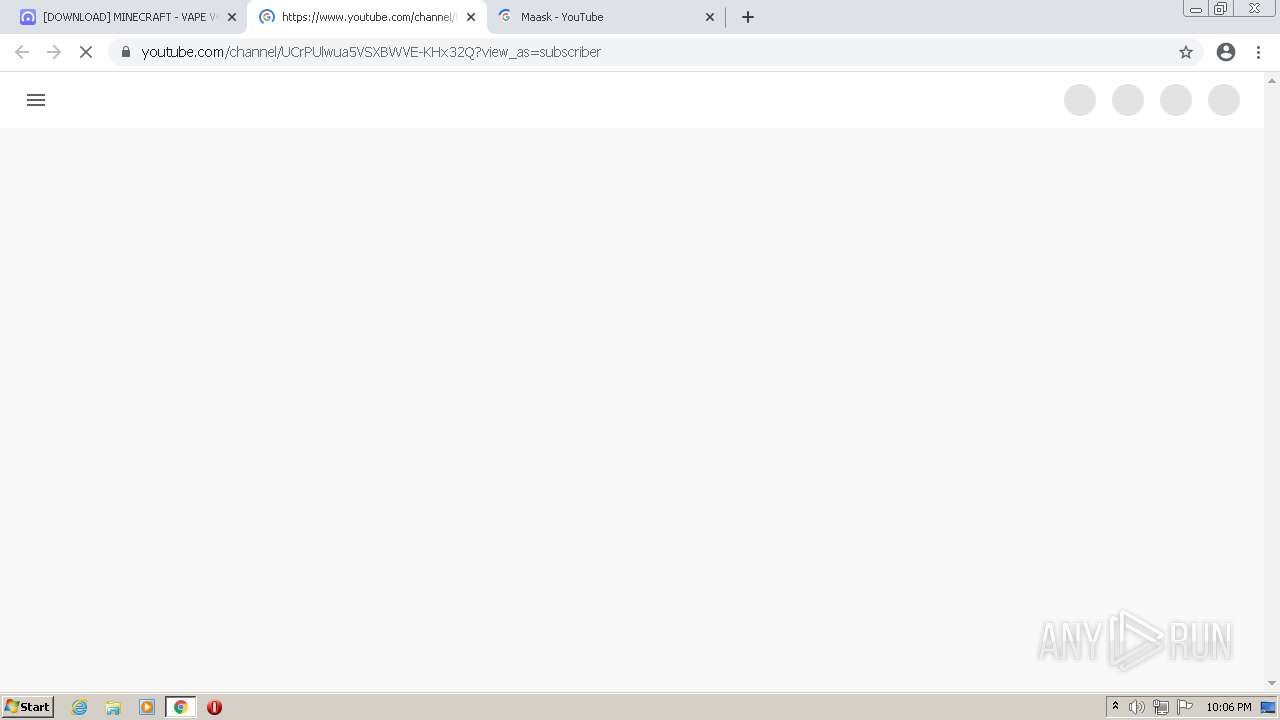
Task: Stop loading the current page
Action: point(86,52)
